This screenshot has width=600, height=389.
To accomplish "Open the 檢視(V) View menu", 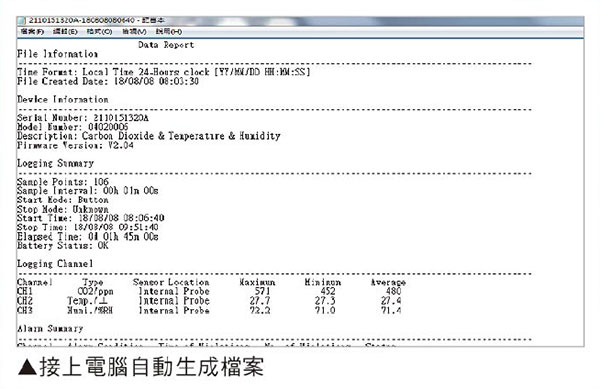I will point(134,31).
